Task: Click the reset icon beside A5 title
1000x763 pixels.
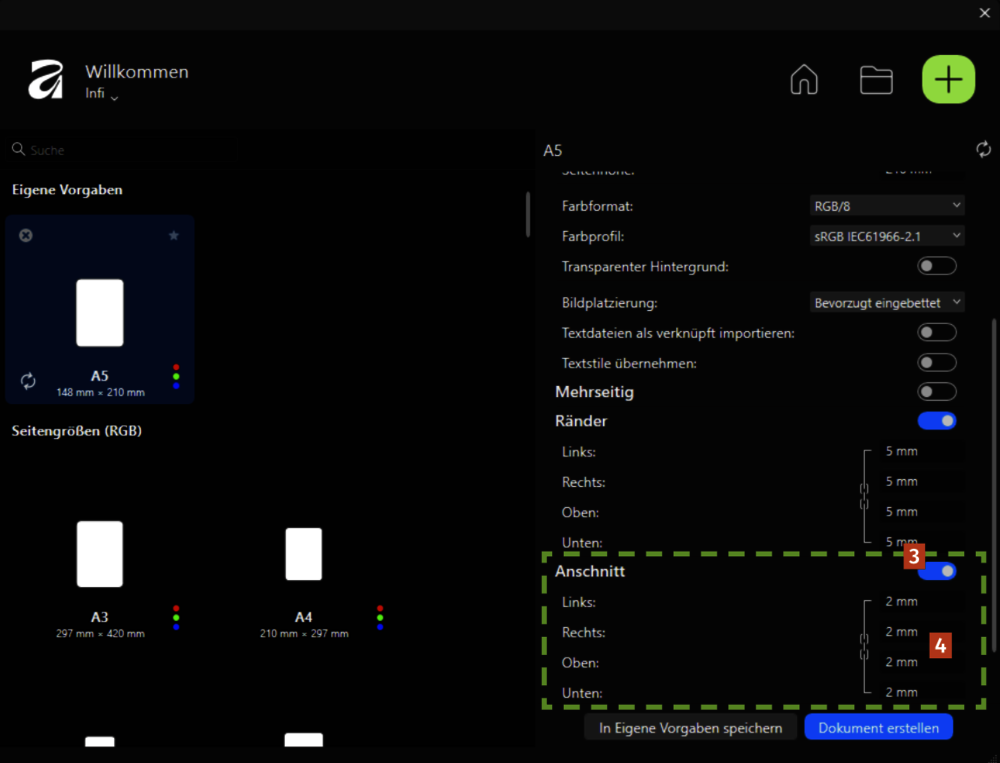Action: coord(983,149)
